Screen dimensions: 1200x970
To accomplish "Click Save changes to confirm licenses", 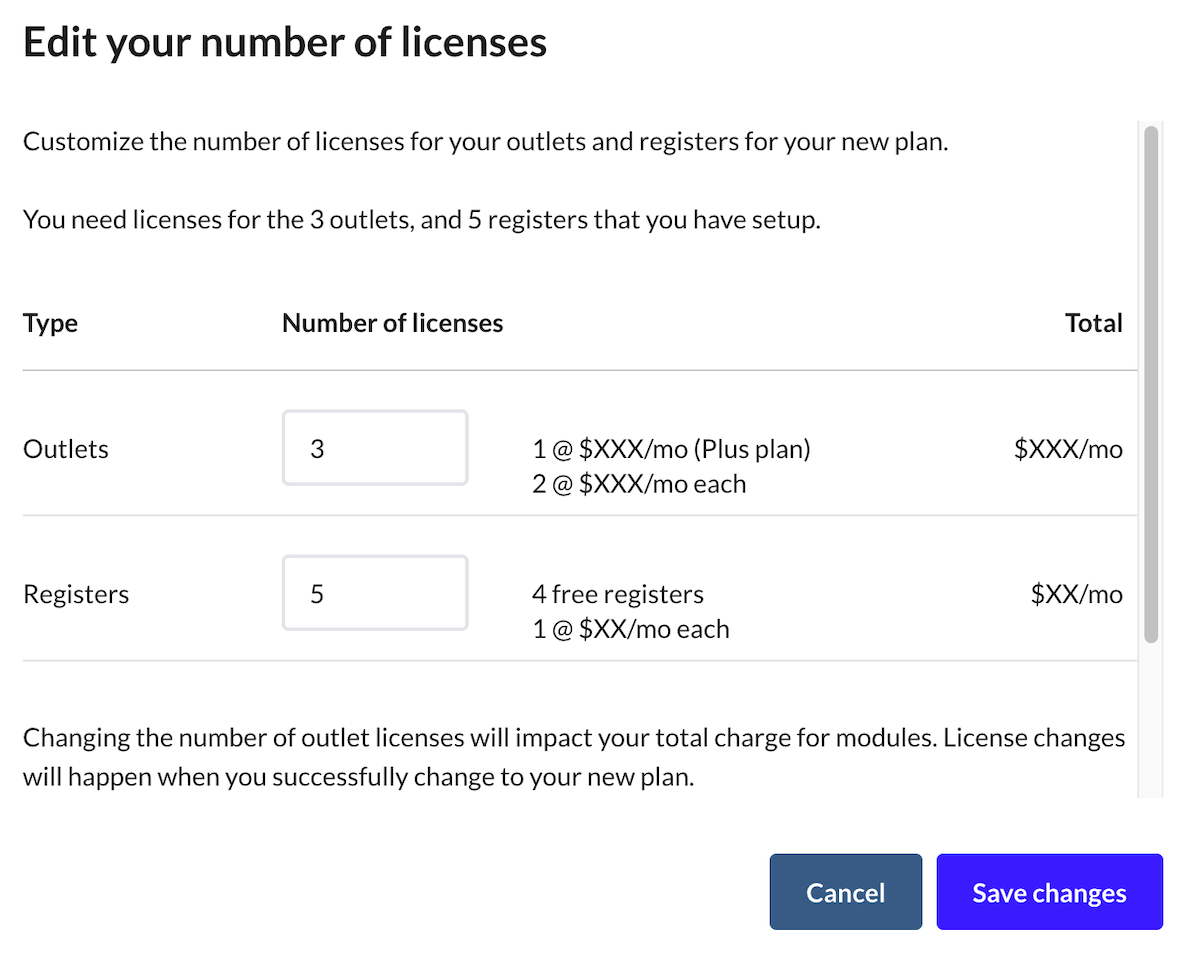I will [1049, 892].
